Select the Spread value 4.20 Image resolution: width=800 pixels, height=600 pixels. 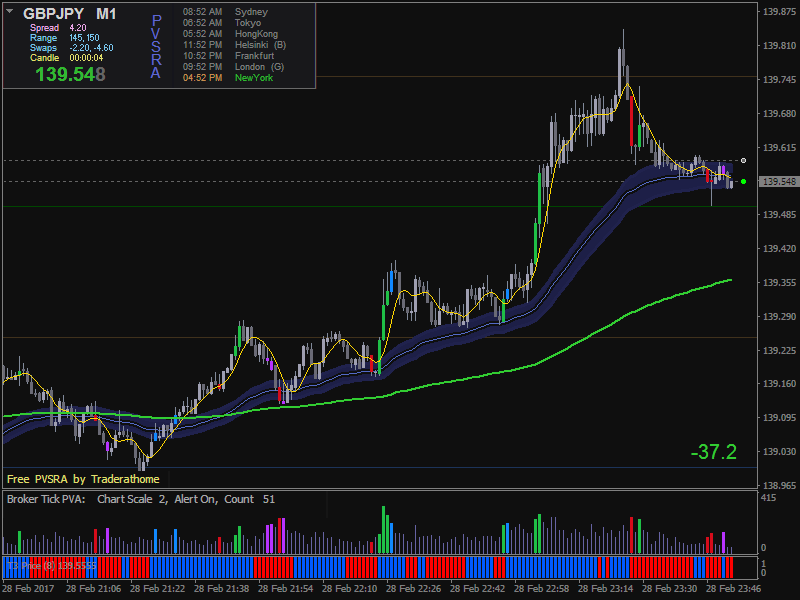[78, 28]
